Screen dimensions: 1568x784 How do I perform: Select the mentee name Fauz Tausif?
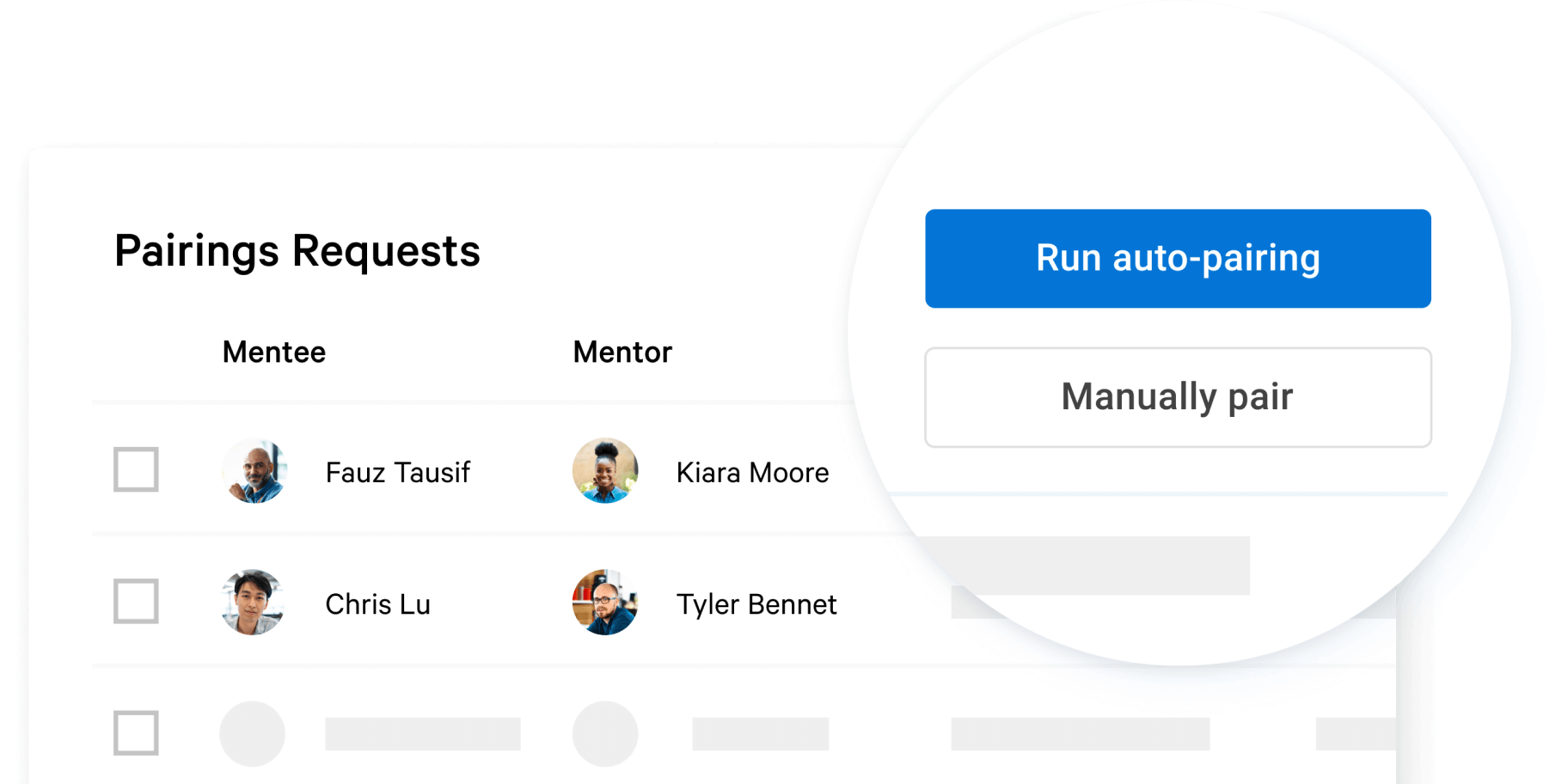click(397, 473)
